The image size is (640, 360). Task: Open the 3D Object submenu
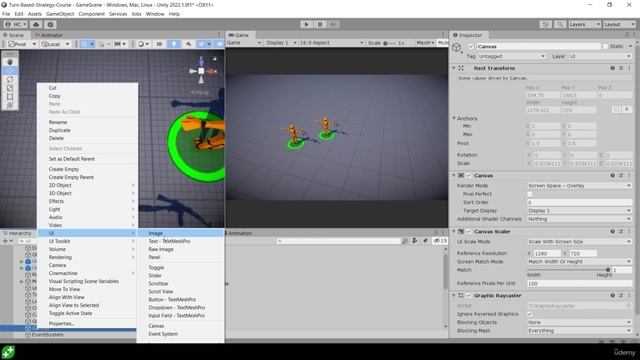87,193
